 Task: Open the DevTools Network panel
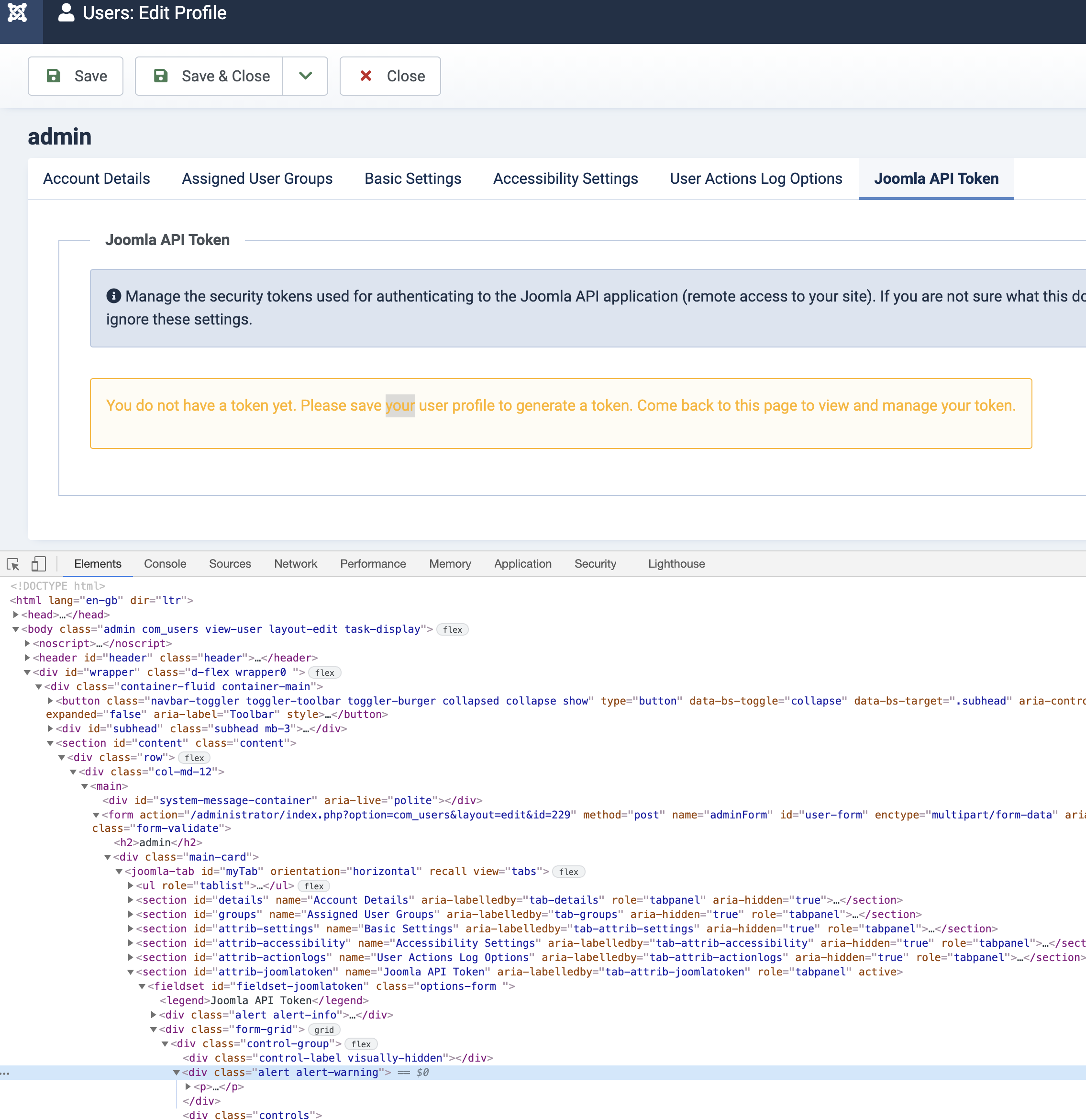coord(295,564)
